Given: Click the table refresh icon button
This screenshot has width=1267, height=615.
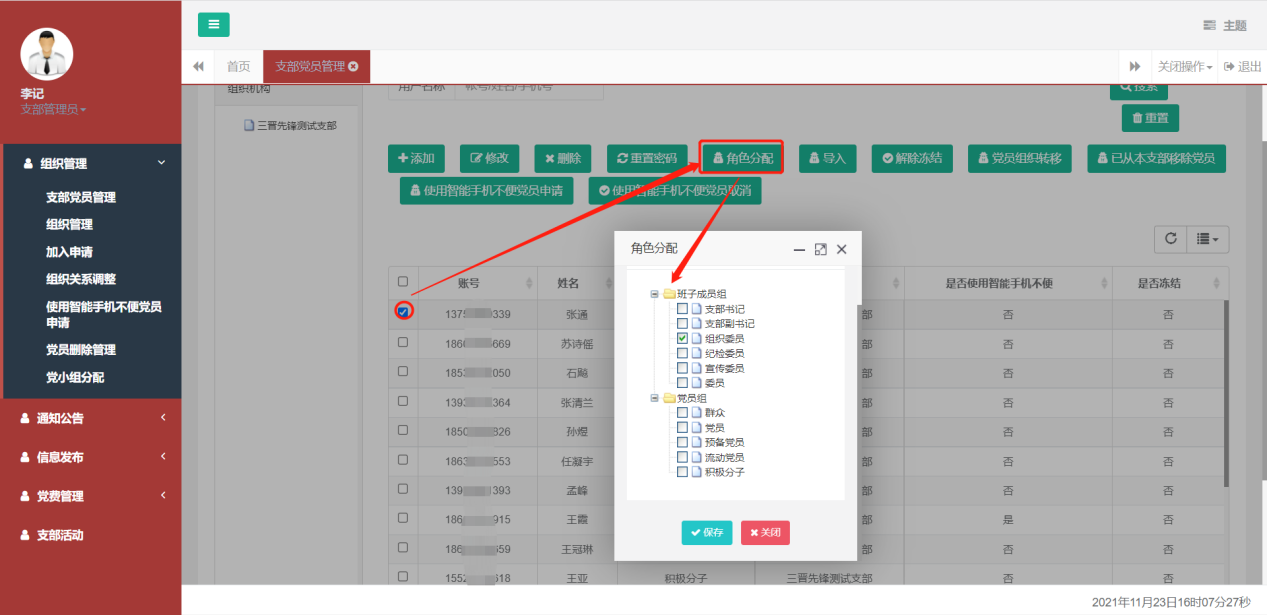Looking at the screenshot, I should point(1170,239).
